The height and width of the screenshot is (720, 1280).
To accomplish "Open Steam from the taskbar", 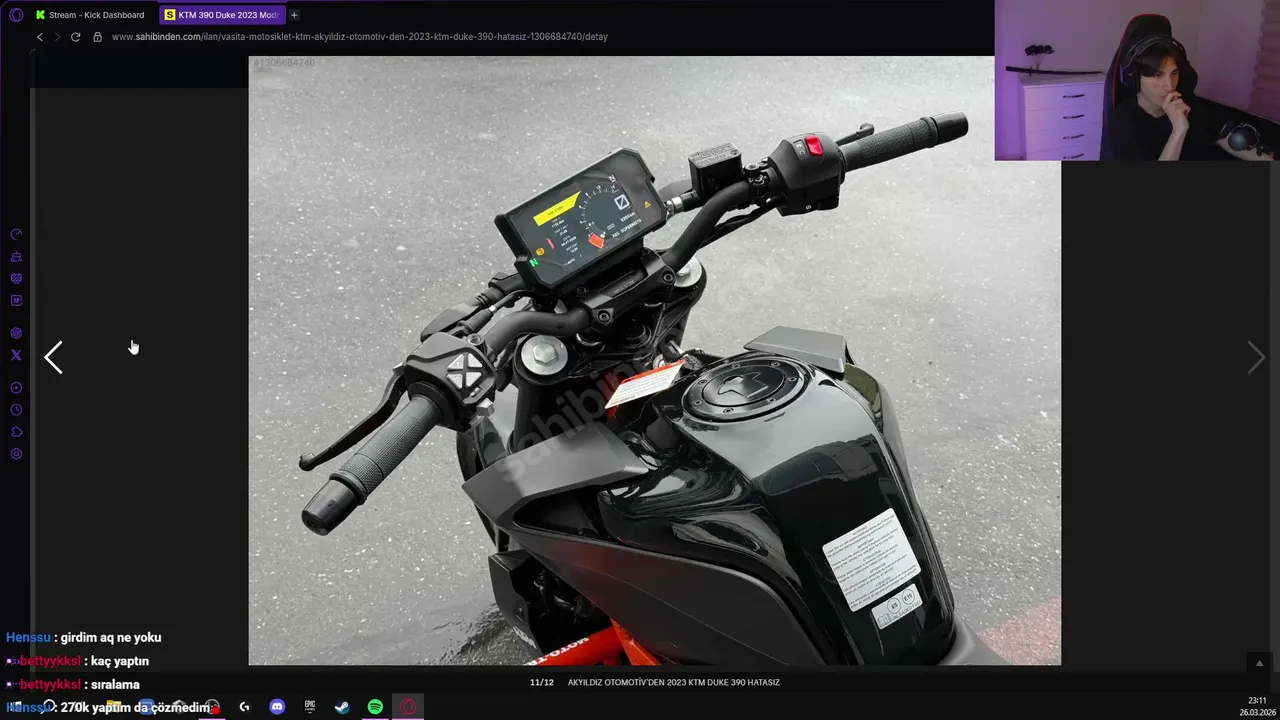I will (342, 707).
